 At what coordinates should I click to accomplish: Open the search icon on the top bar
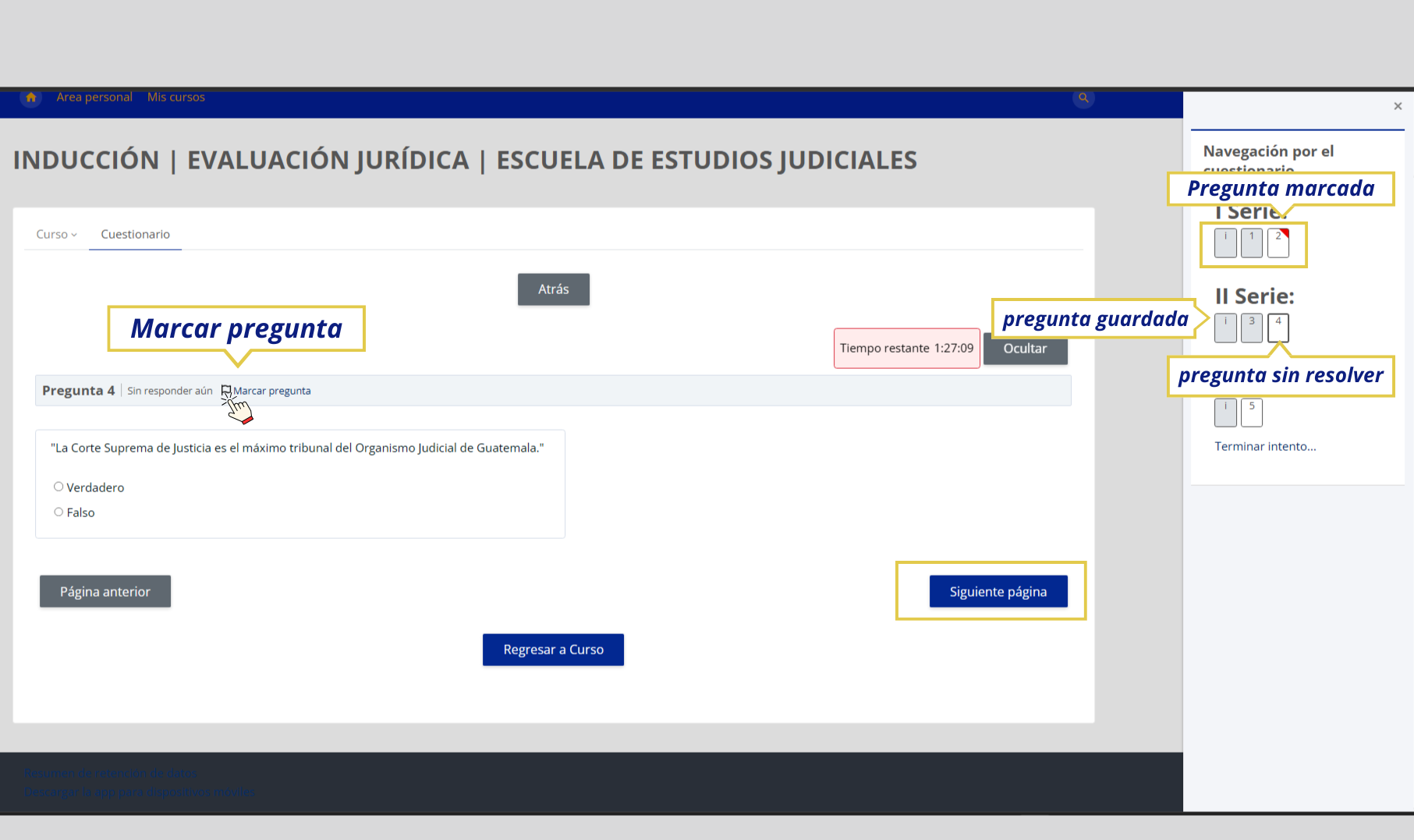1083,97
